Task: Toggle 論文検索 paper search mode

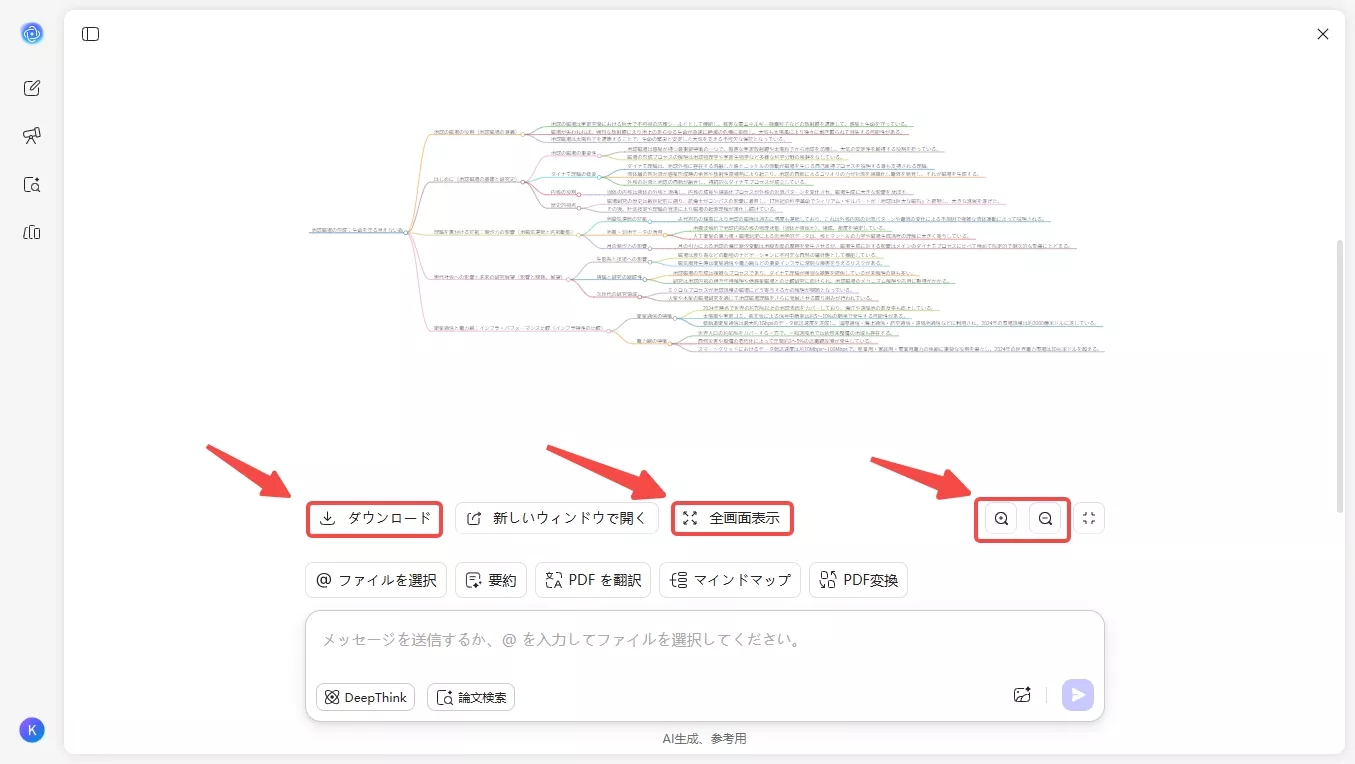Action: tap(470, 697)
